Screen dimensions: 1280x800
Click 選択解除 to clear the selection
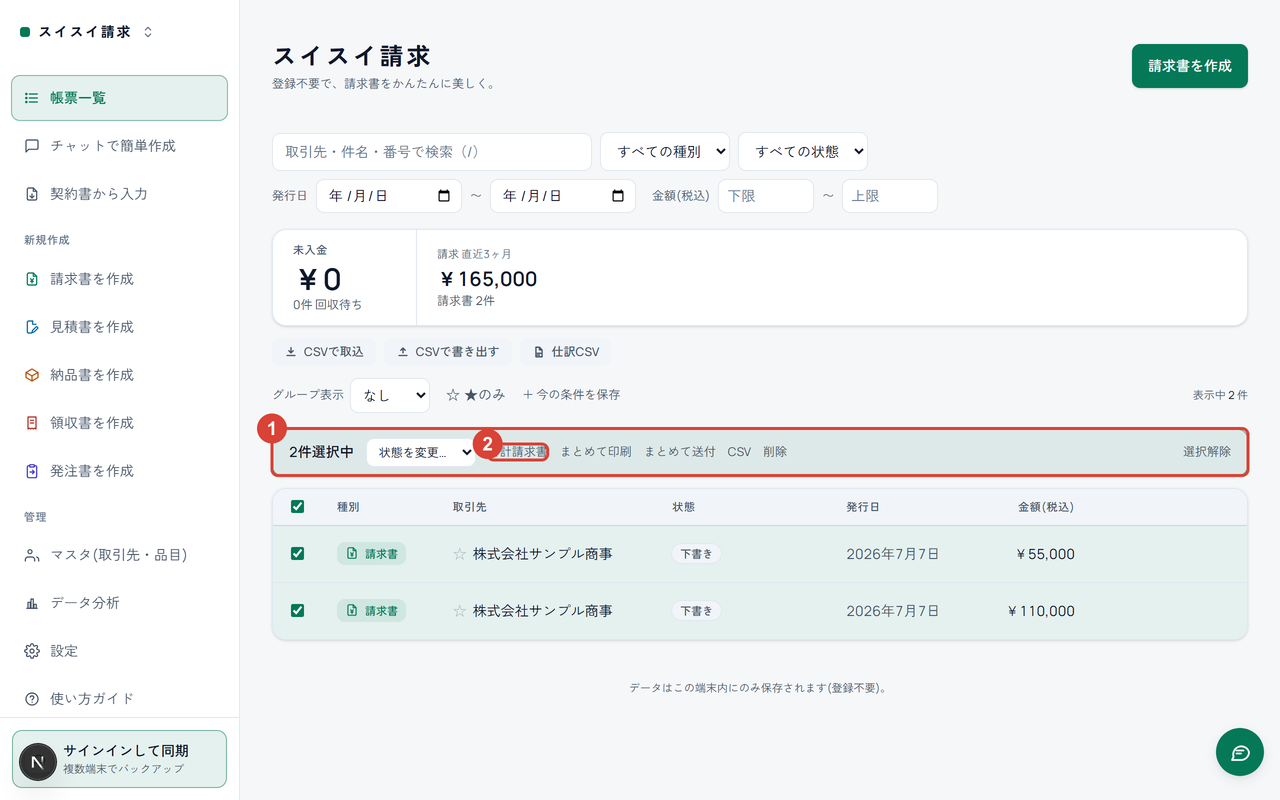[1207, 452]
